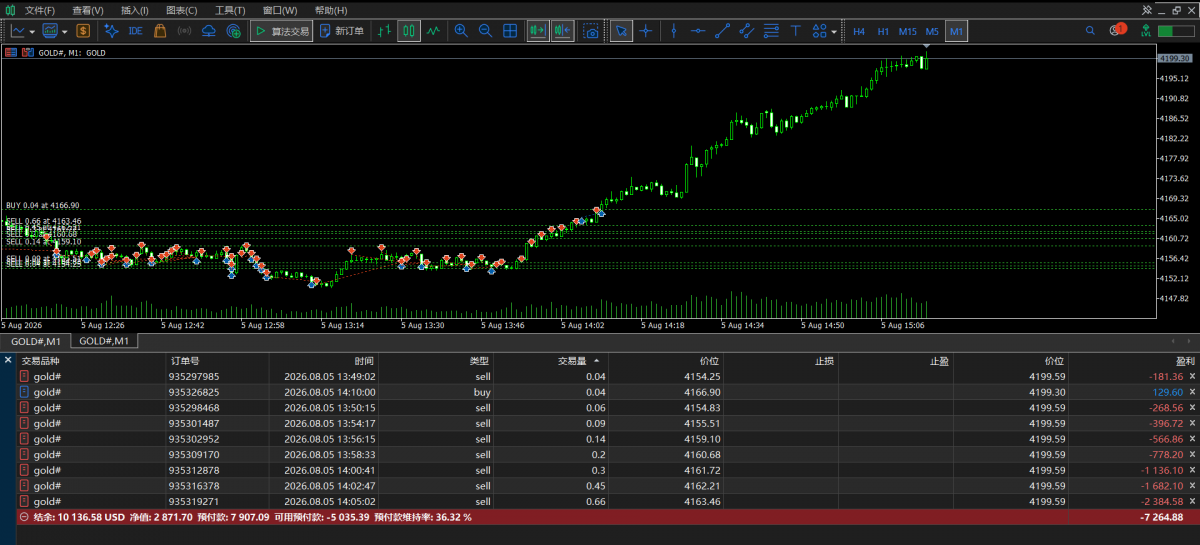The image size is (1200, 545).
Task: Zoom in on the chart
Action: pos(461,31)
